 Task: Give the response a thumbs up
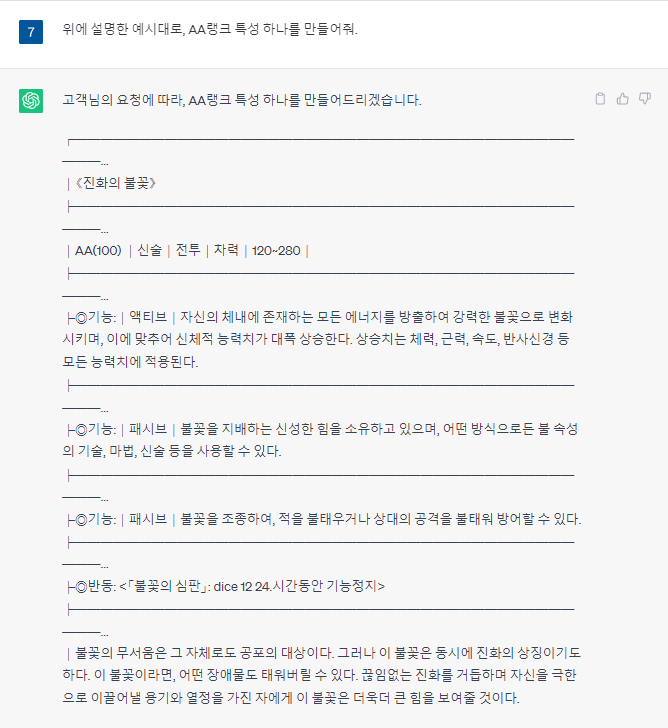click(622, 99)
